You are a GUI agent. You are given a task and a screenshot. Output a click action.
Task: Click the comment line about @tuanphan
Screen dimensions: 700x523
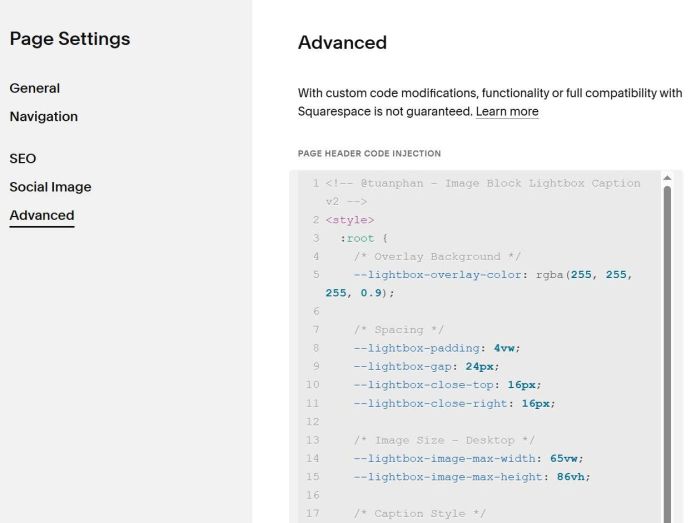pos(483,192)
